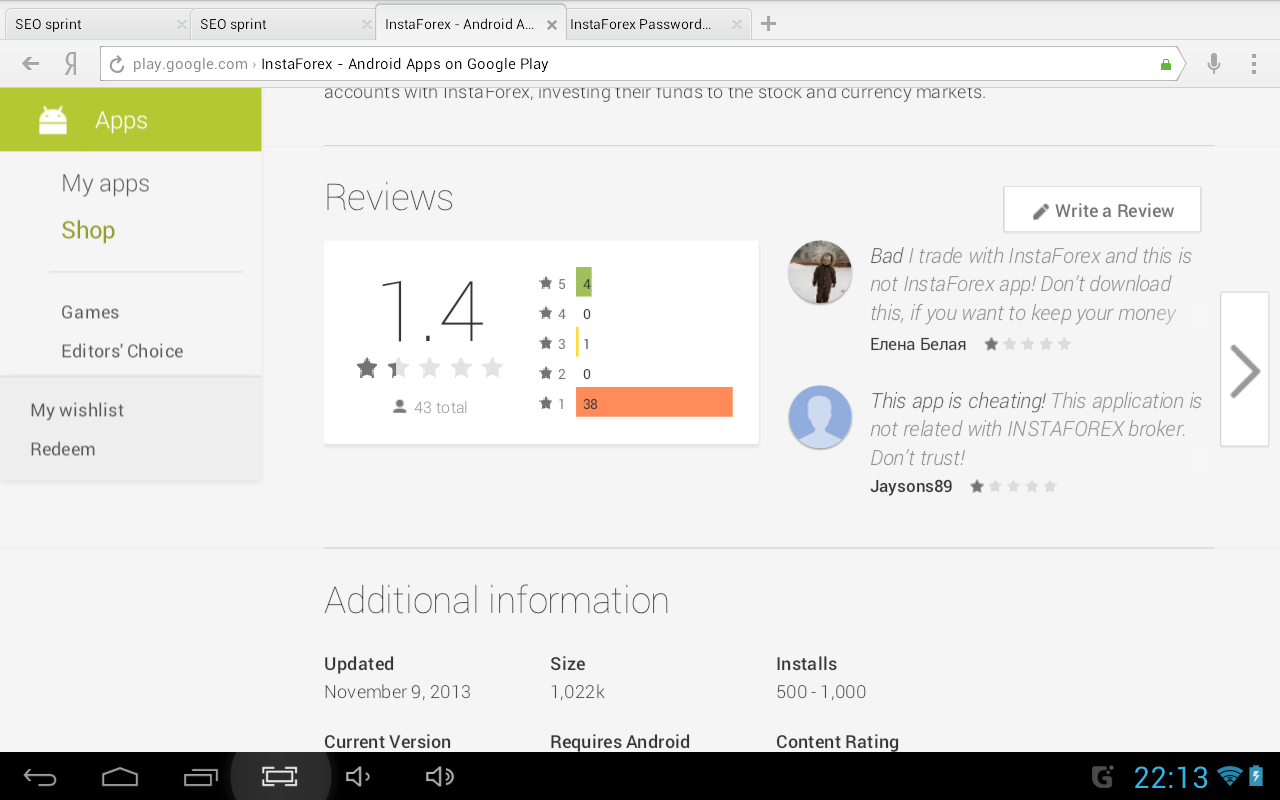
Task: Click Елена Белая's profile photo
Action: [x=820, y=272]
